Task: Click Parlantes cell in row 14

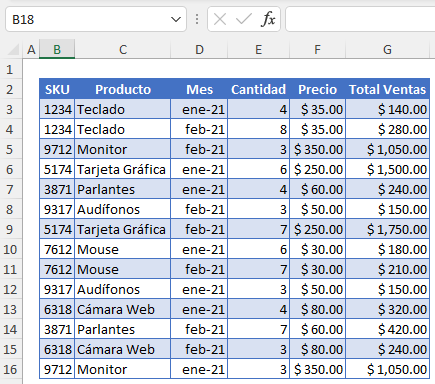Action: click(x=123, y=329)
